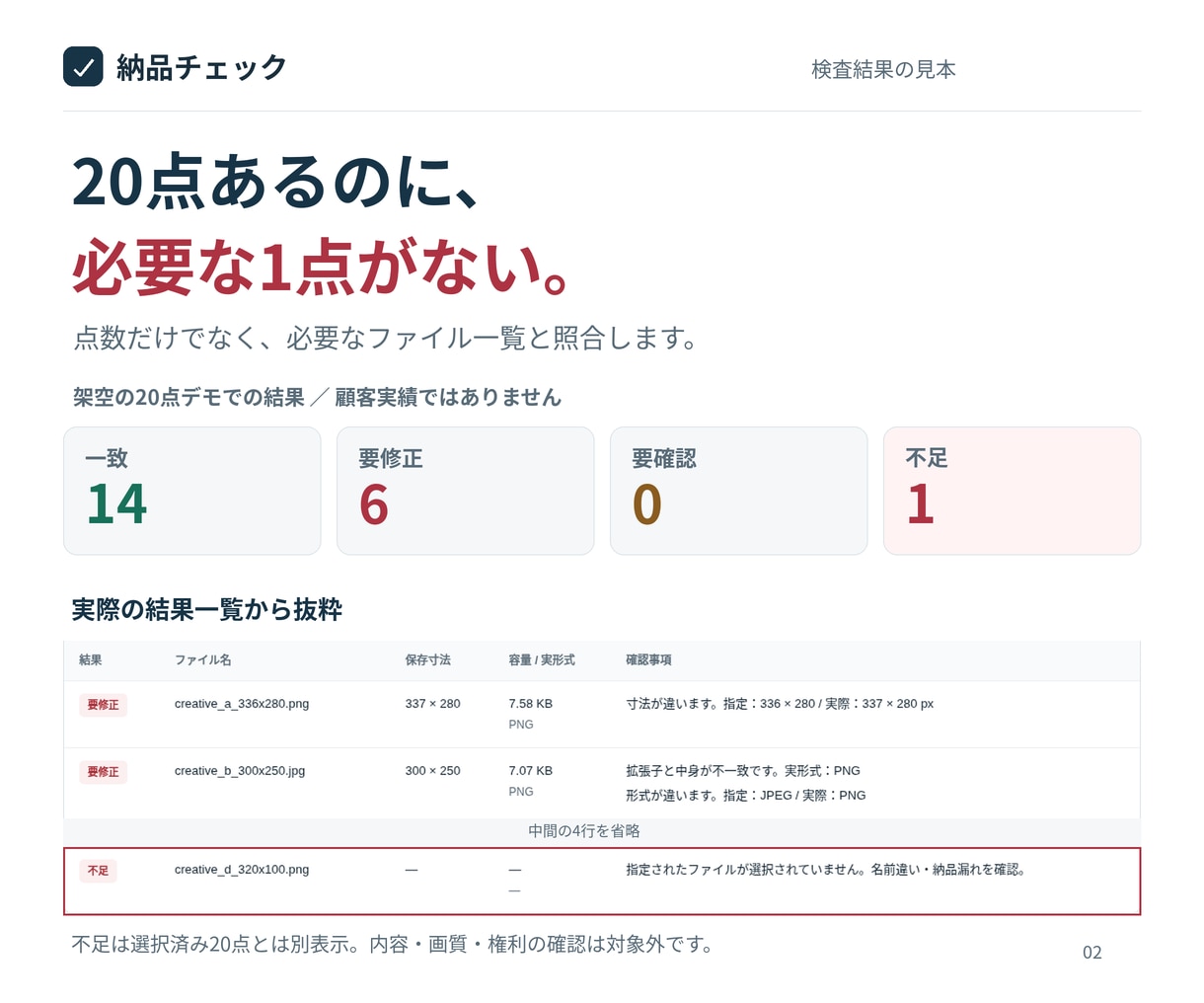The height and width of the screenshot is (1003, 1204).
Task: Click the 確認事項 column header
Action: [648, 659]
